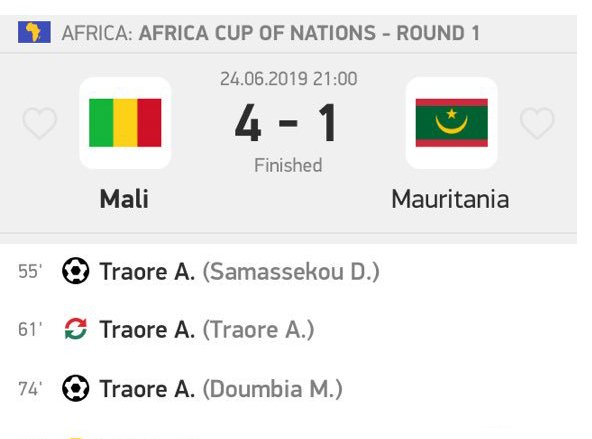Open assist player Doumbia M.
This screenshot has width=592, height=439.
pos(273,388)
